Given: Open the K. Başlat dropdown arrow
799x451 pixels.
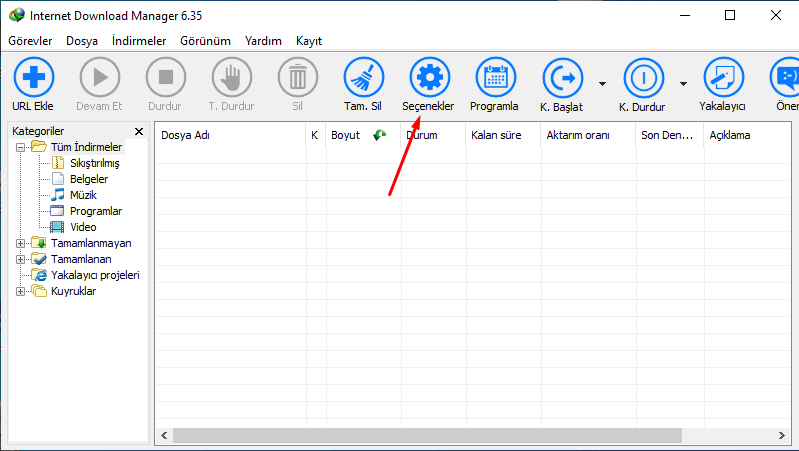Looking at the screenshot, I should coord(602,84).
